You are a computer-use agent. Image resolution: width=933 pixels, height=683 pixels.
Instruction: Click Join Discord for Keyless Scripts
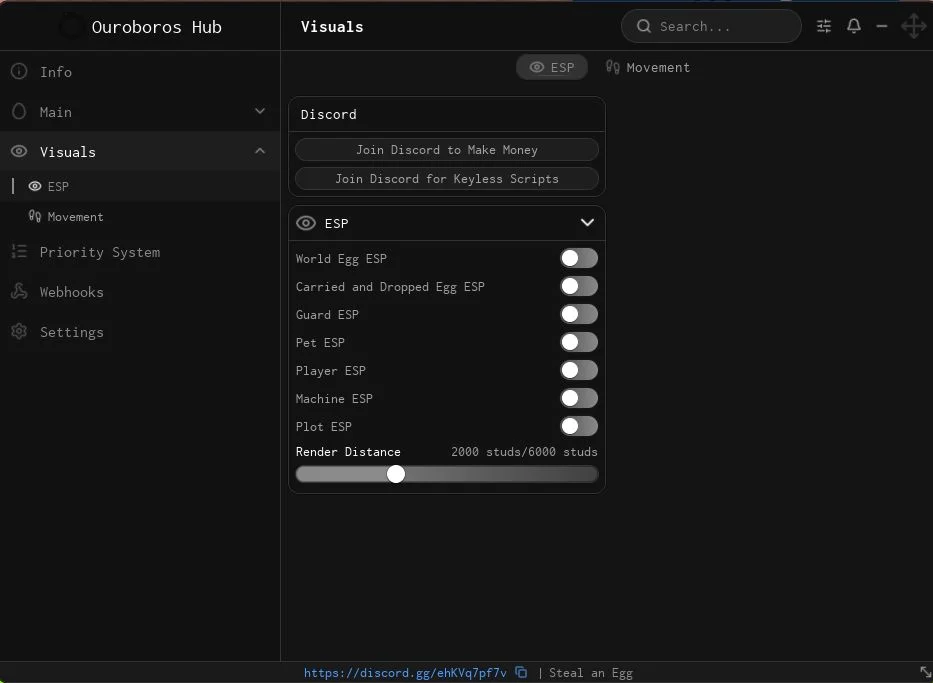[447, 178]
